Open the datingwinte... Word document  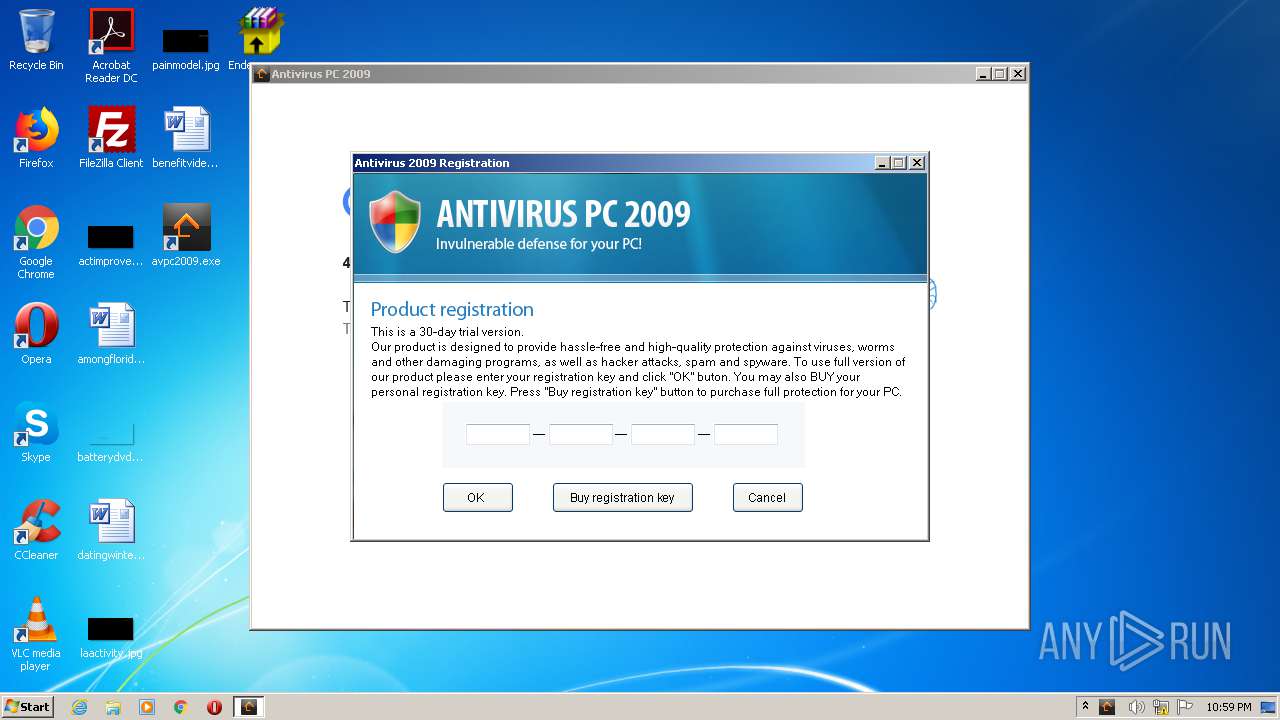pos(111,530)
